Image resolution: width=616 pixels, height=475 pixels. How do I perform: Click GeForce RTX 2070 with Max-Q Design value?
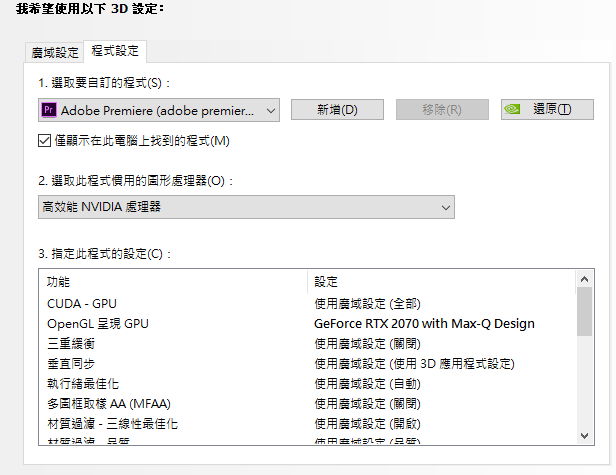pos(424,324)
